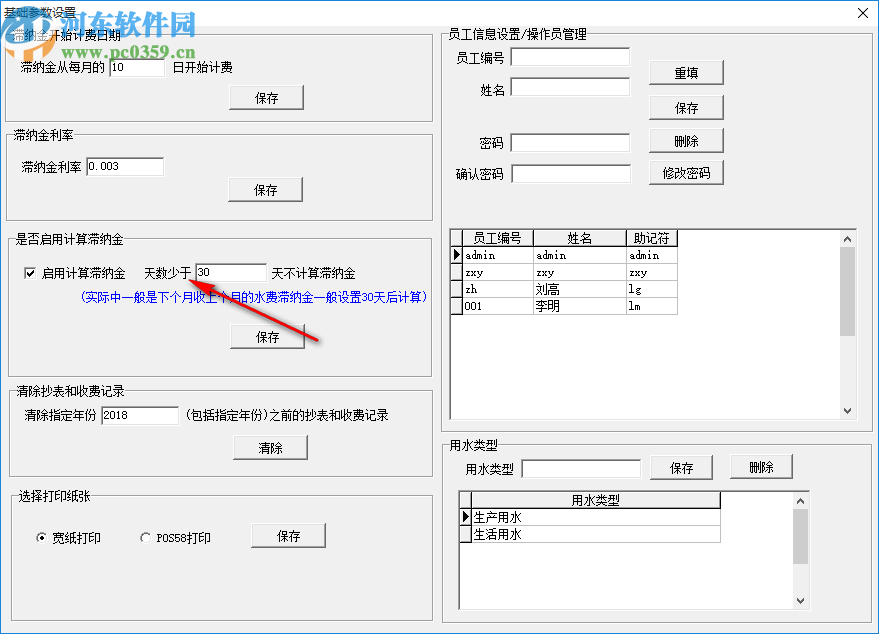The width and height of the screenshot is (879, 634).
Task: Click 保存 in the 滞纳金开始计费日期 section
Action: pyautogui.click(x=266, y=97)
